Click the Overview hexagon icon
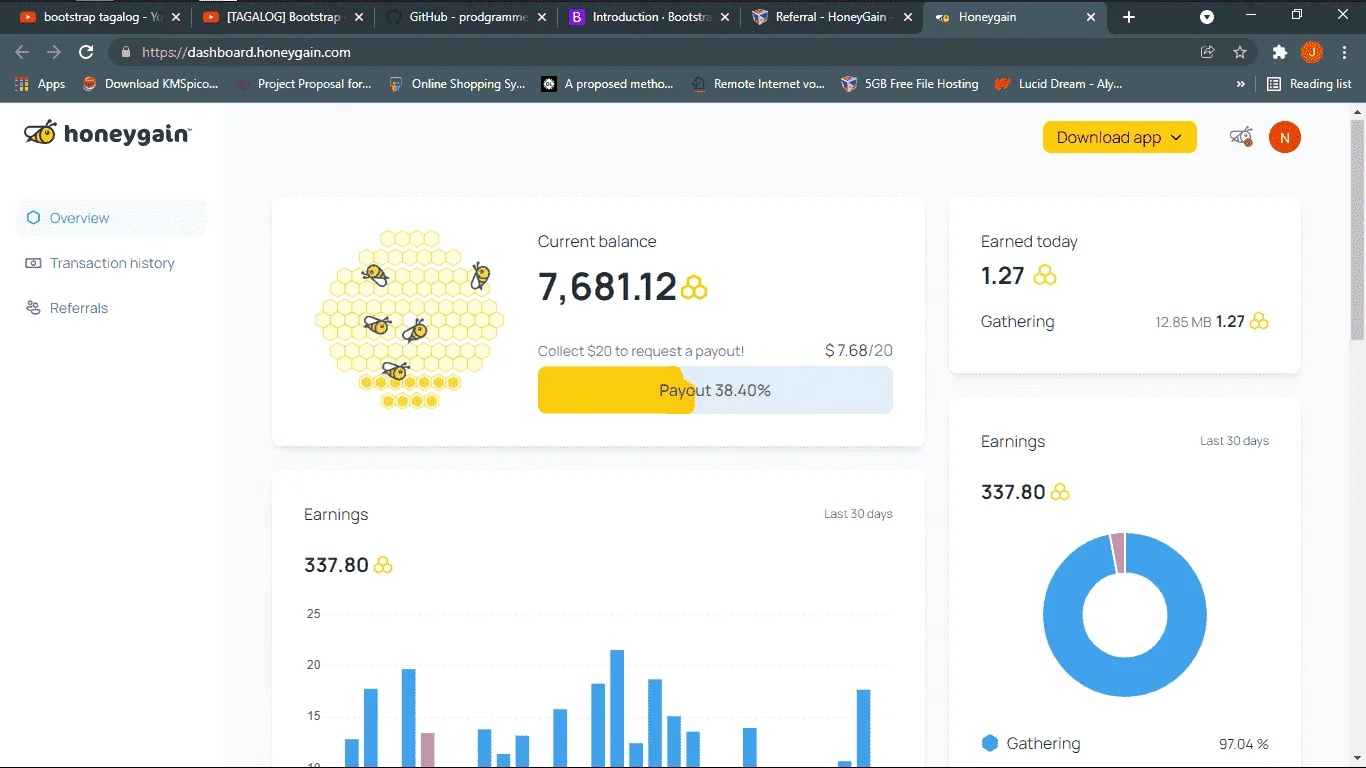The height and width of the screenshot is (768, 1366). (x=33, y=218)
